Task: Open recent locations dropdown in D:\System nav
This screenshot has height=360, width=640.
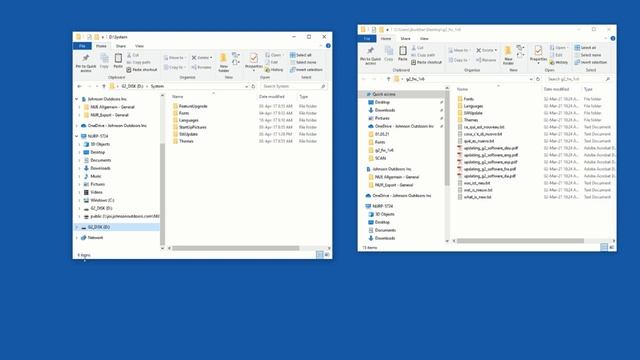Action: pyautogui.click(x=97, y=87)
